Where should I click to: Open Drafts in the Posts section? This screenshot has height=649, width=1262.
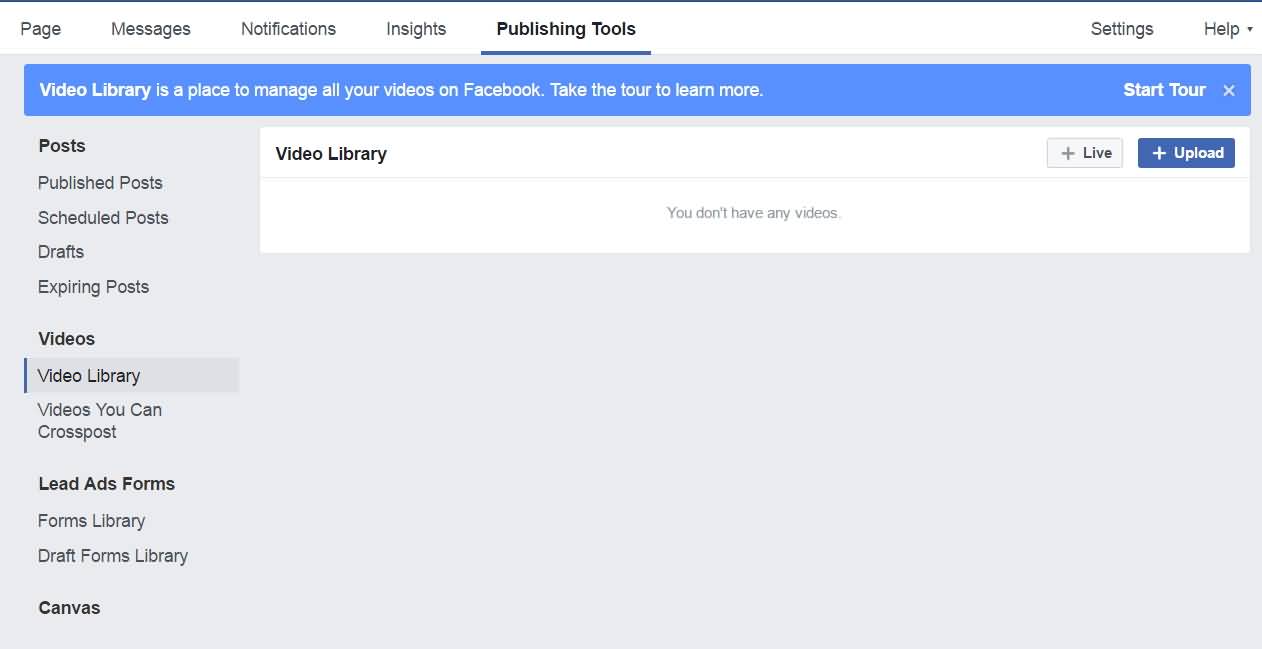click(x=61, y=252)
